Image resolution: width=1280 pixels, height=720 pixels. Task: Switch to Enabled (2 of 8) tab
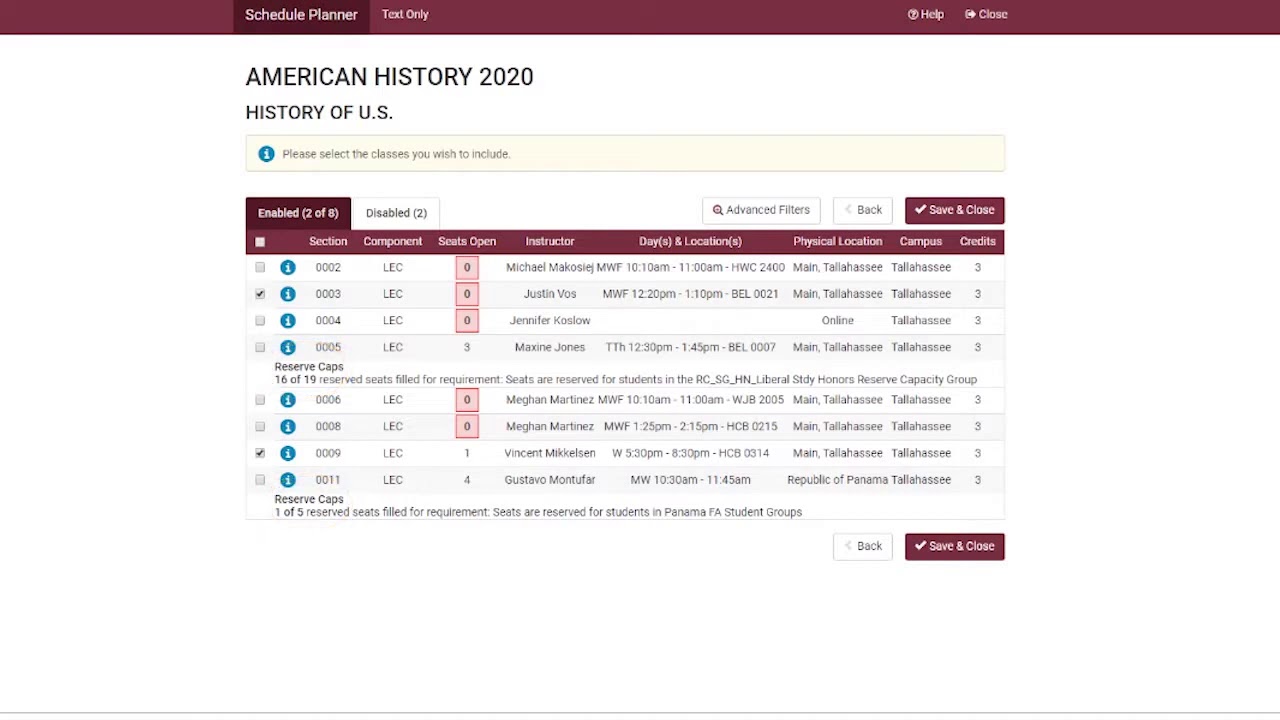click(298, 213)
